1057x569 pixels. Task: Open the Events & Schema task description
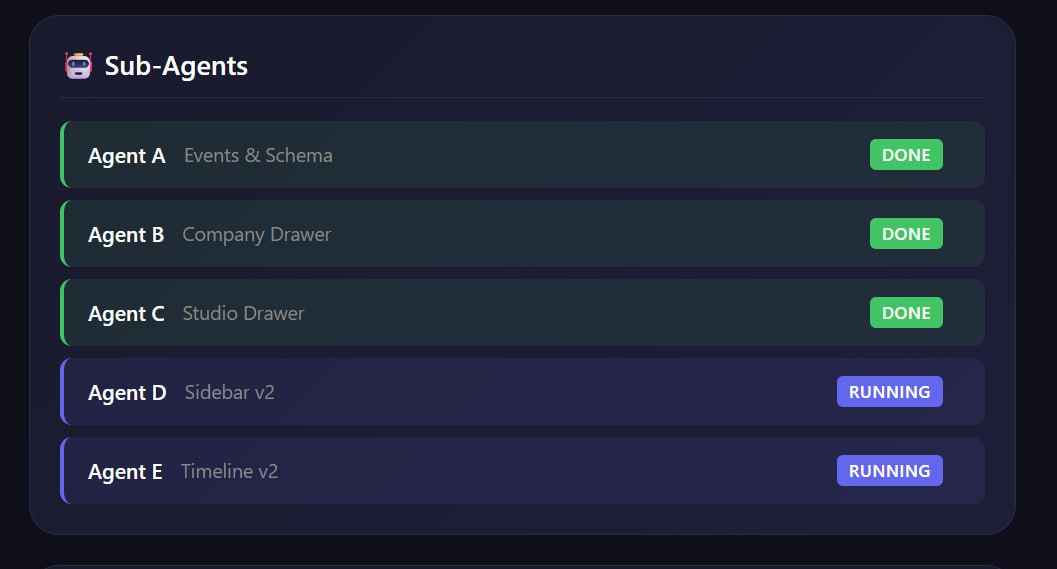pos(258,156)
